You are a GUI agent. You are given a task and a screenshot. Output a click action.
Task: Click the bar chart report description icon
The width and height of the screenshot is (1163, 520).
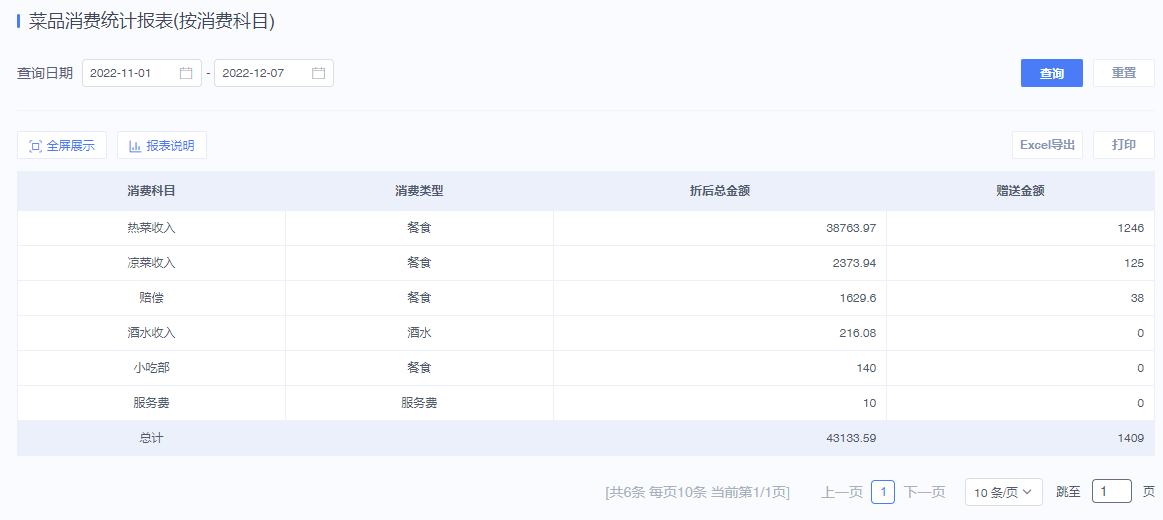click(135, 146)
